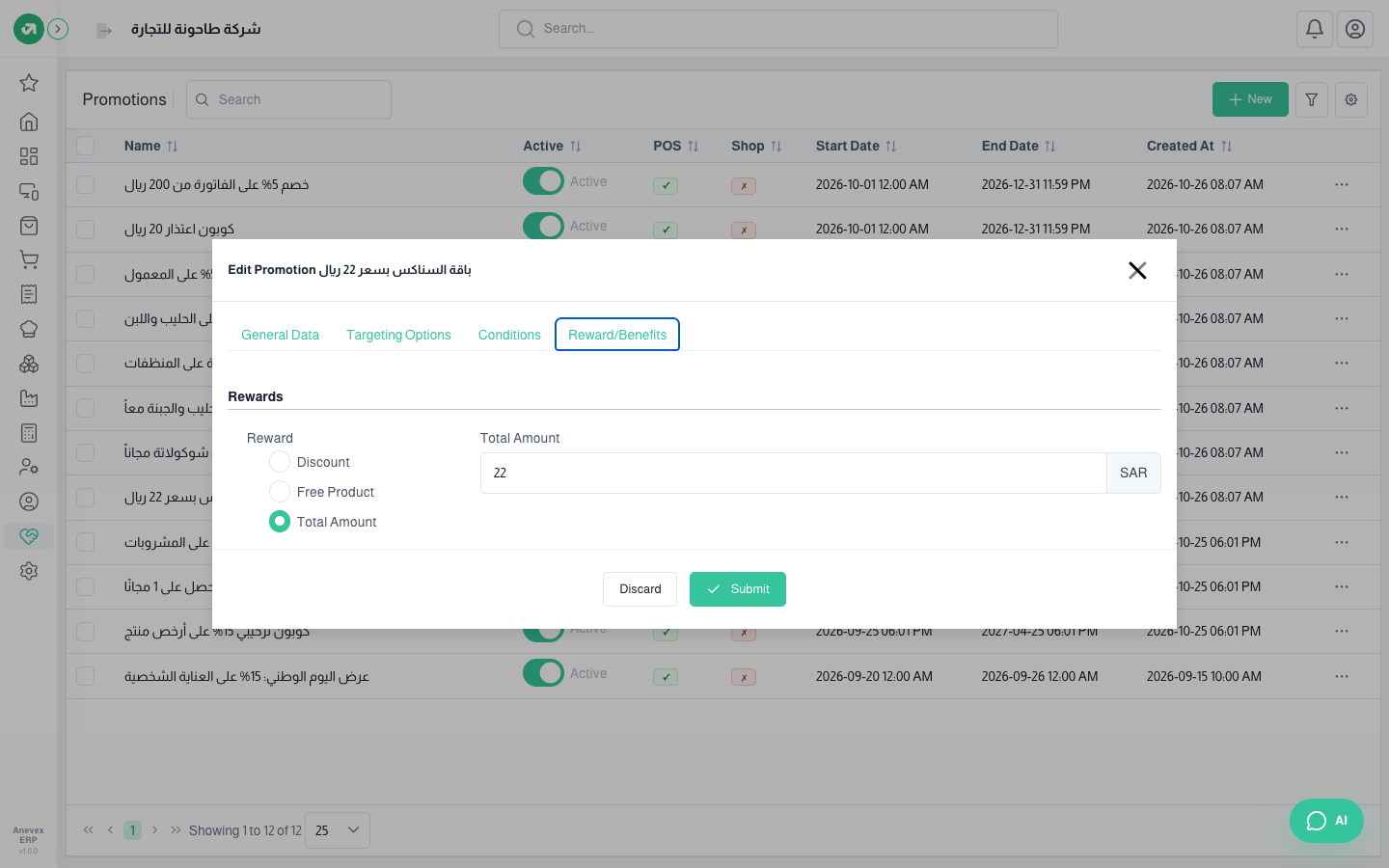The image size is (1389, 868).
Task: Open the shopping cart icon in sidebar
Action: 29,259
